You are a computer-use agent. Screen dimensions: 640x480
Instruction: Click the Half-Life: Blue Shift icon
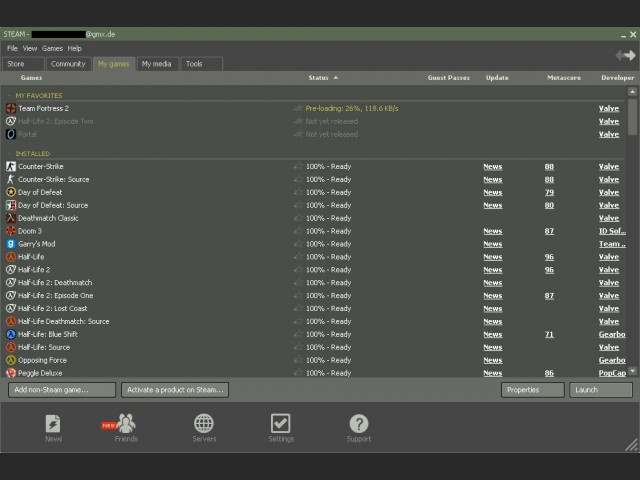[11, 334]
